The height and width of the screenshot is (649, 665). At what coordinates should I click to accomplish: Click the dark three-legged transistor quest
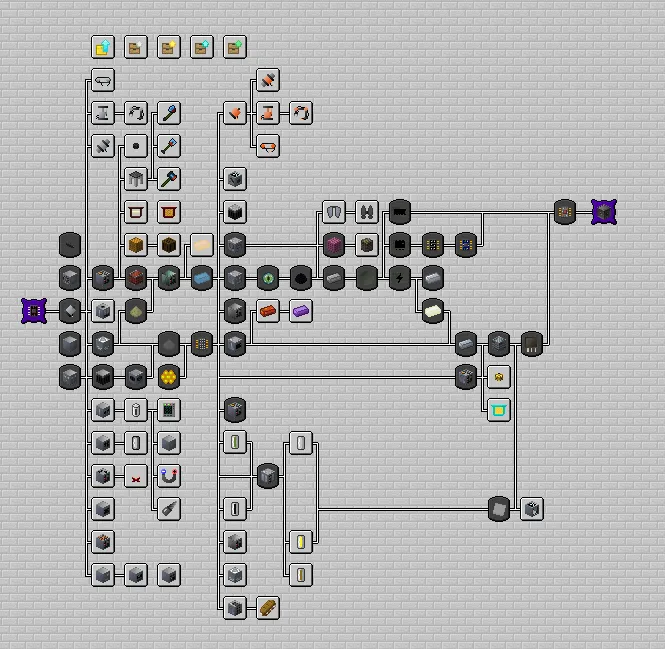tap(532, 344)
